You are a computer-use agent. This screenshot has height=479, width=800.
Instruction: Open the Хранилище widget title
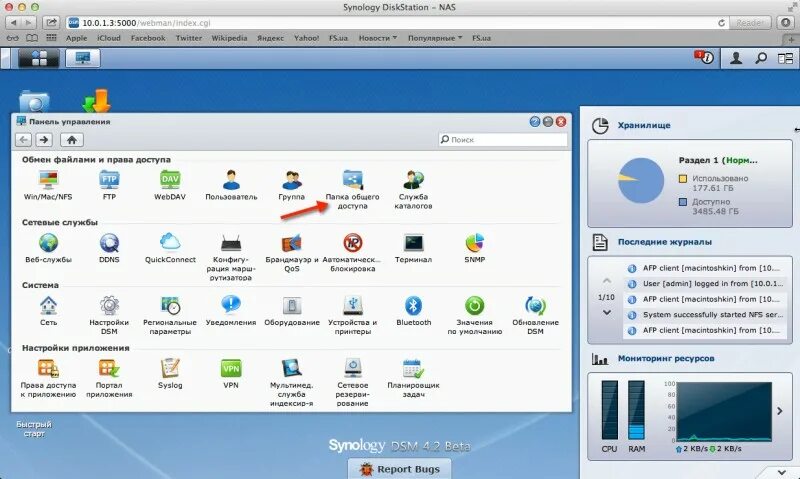point(644,125)
